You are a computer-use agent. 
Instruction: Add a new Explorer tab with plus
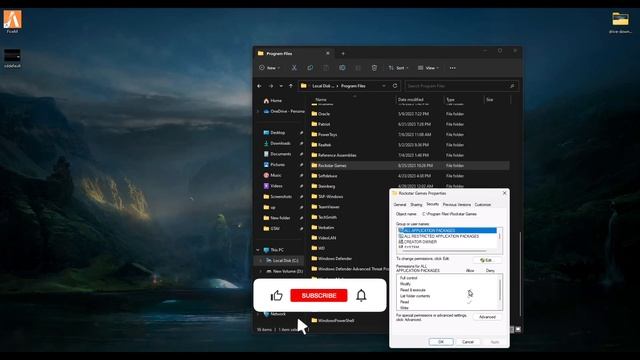click(343, 53)
